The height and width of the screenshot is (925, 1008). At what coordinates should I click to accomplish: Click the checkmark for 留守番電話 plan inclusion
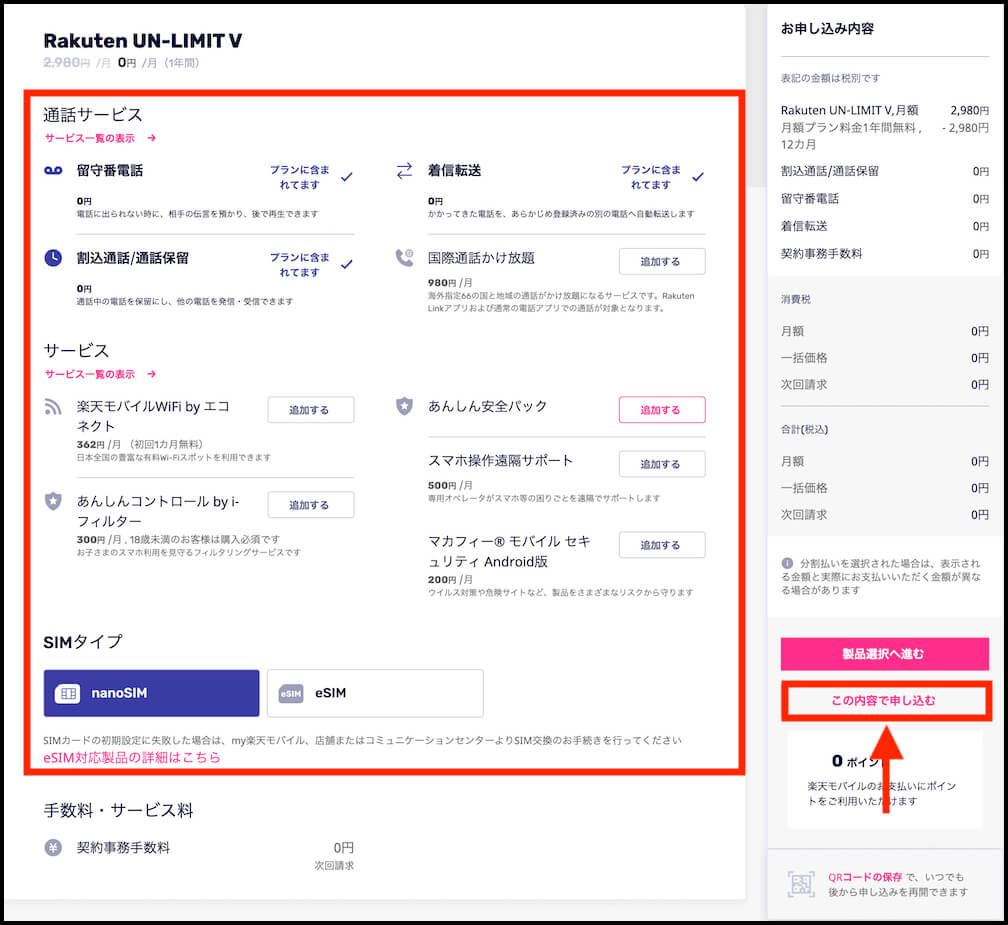pyautogui.click(x=346, y=177)
